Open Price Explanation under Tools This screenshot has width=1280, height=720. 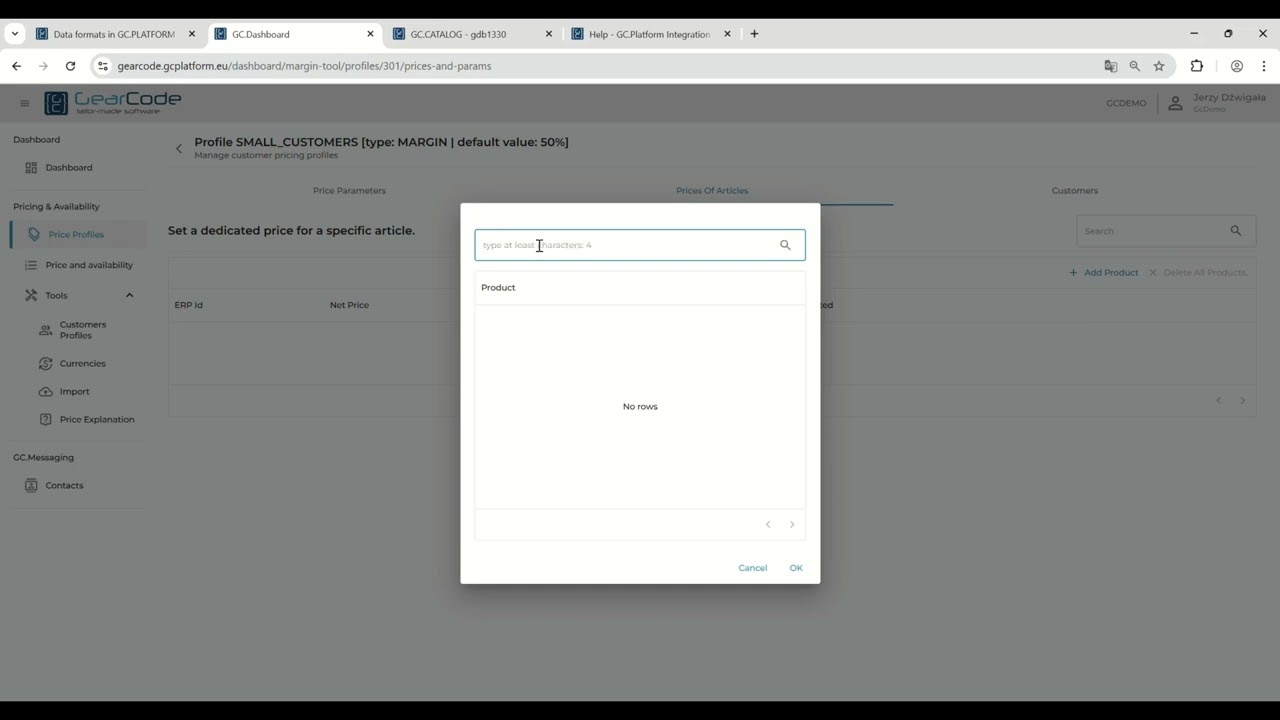click(96, 419)
